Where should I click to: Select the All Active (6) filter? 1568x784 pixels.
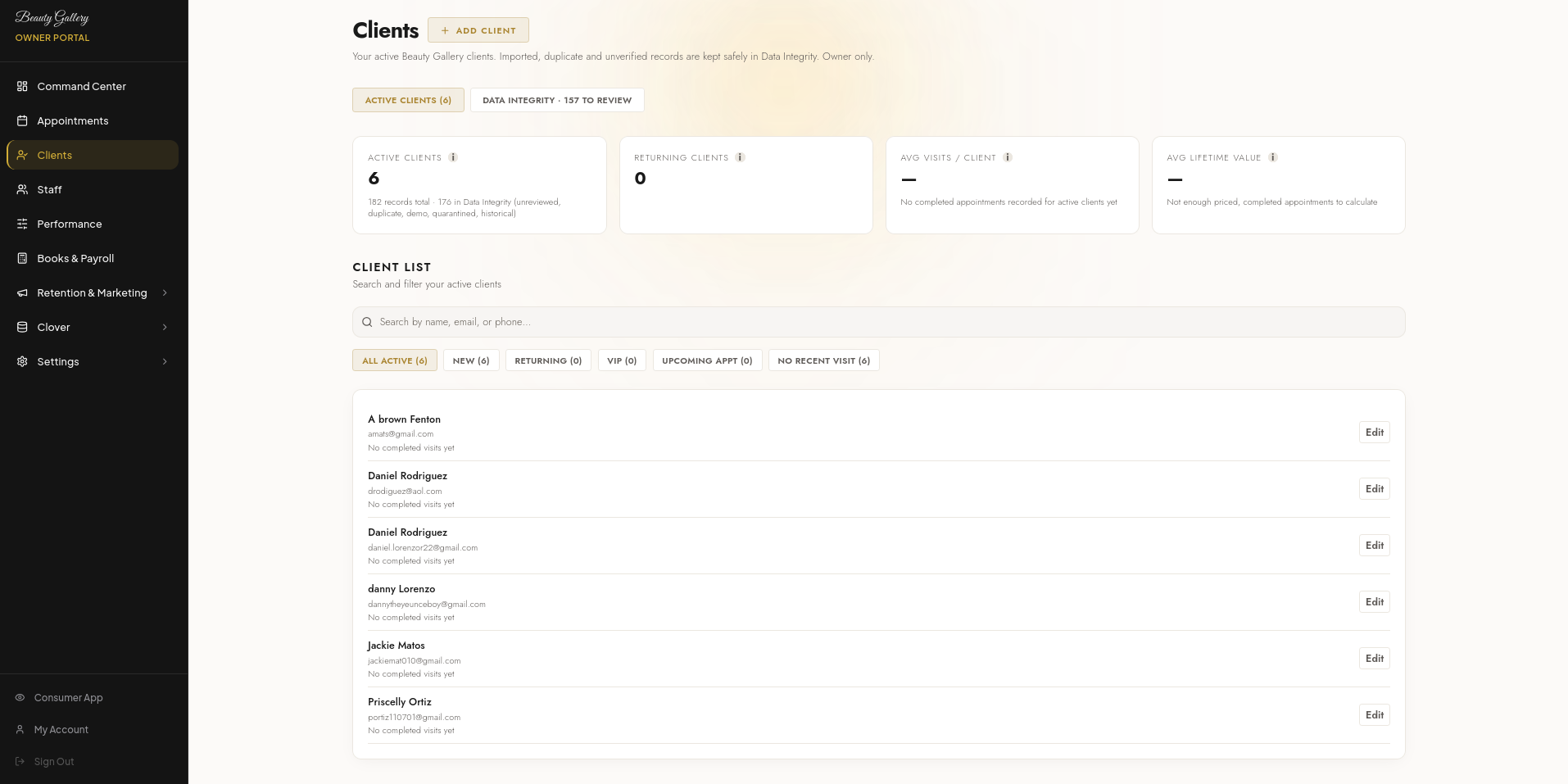click(x=395, y=360)
